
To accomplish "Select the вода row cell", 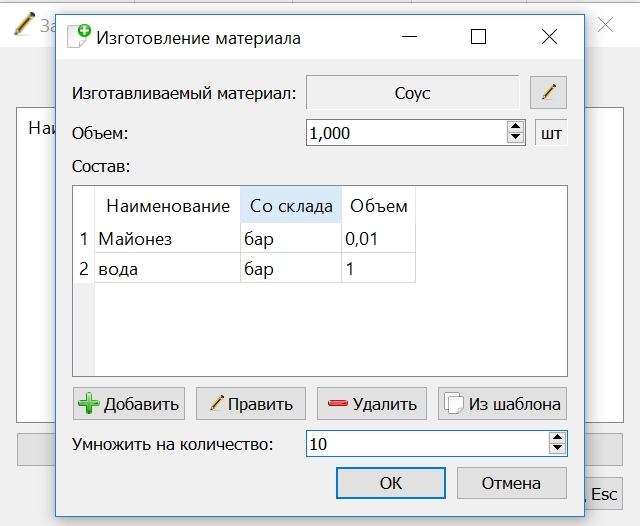I will [x=167, y=268].
